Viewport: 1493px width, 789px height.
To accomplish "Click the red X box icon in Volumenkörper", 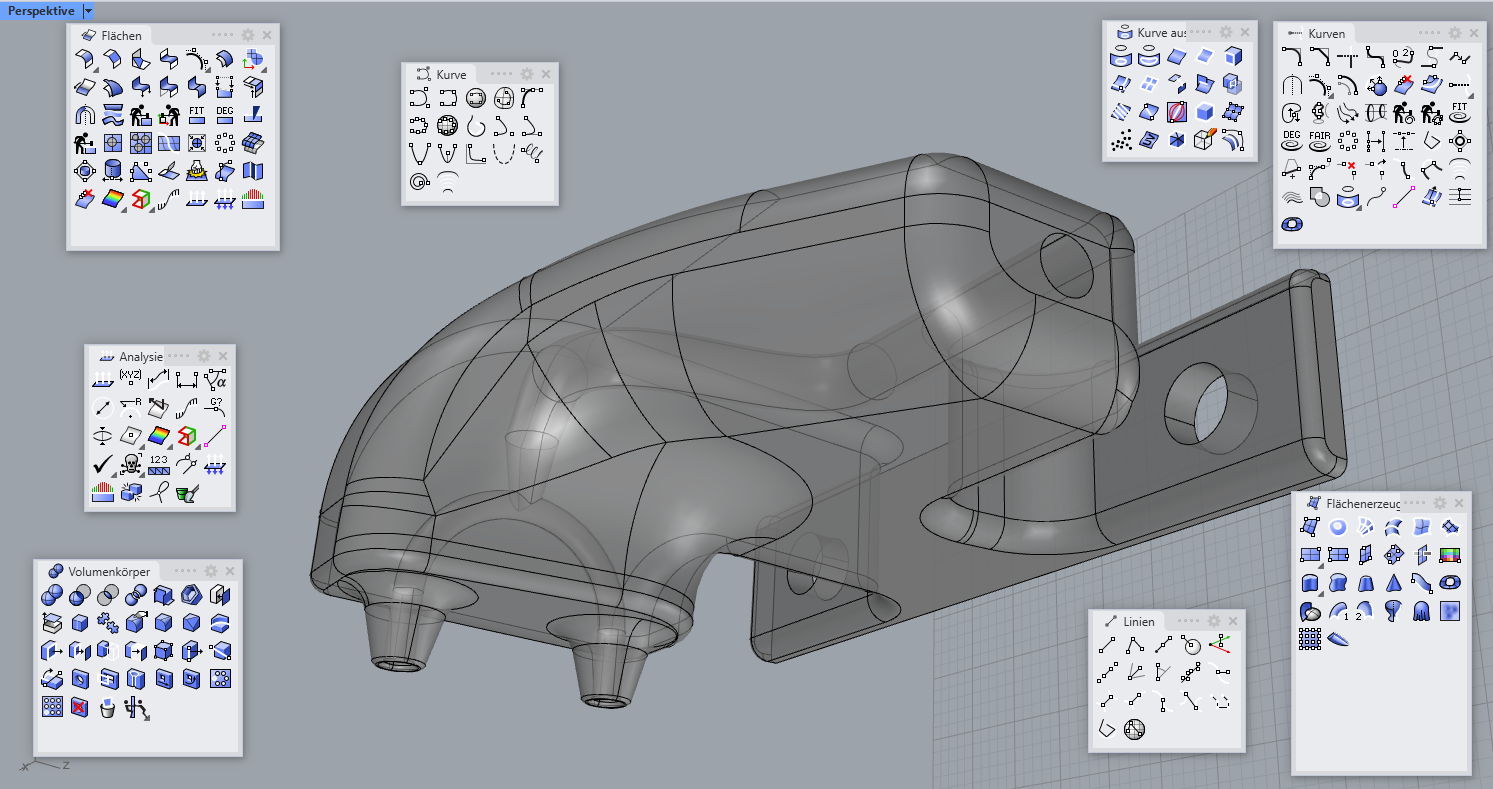I will tap(81, 708).
